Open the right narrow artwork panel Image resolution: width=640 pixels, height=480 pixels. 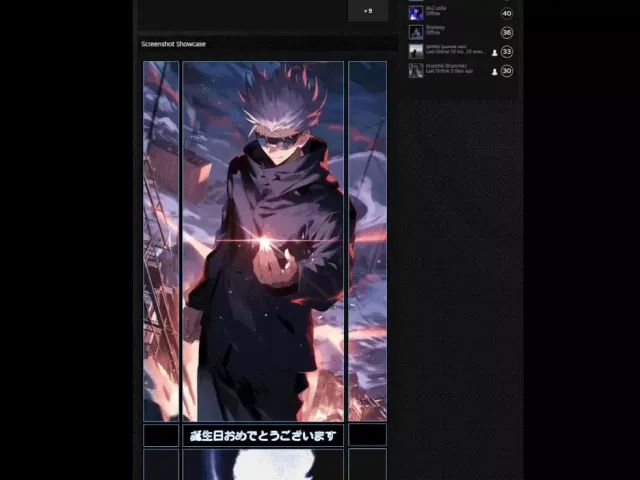367,241
